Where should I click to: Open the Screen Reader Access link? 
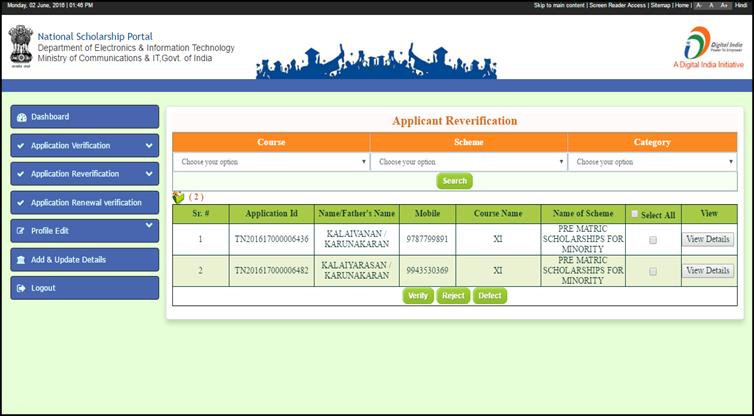coord(617,5)
